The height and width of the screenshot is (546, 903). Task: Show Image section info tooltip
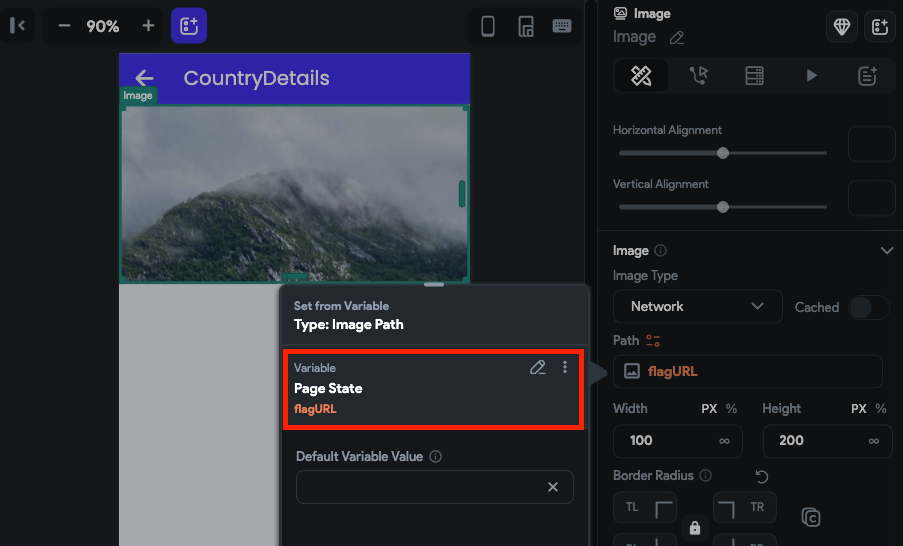(661, 251)
